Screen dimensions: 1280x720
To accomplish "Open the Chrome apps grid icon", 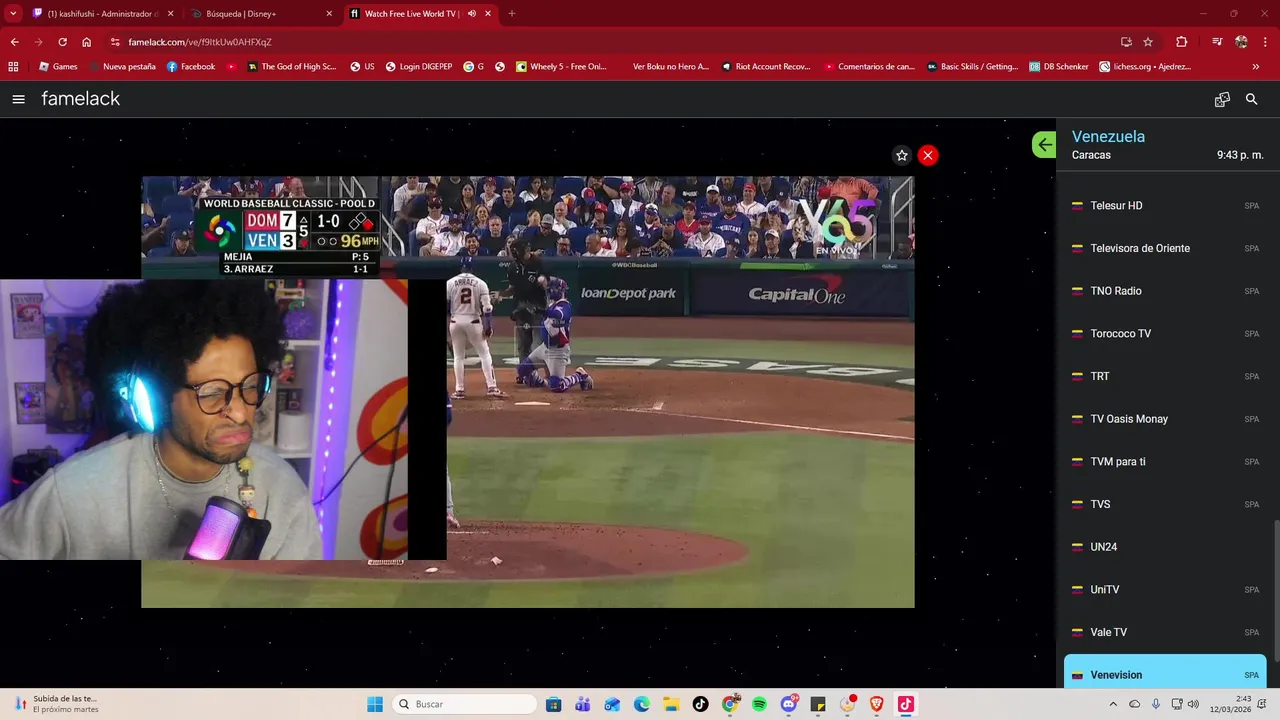I will pos(13,67).
